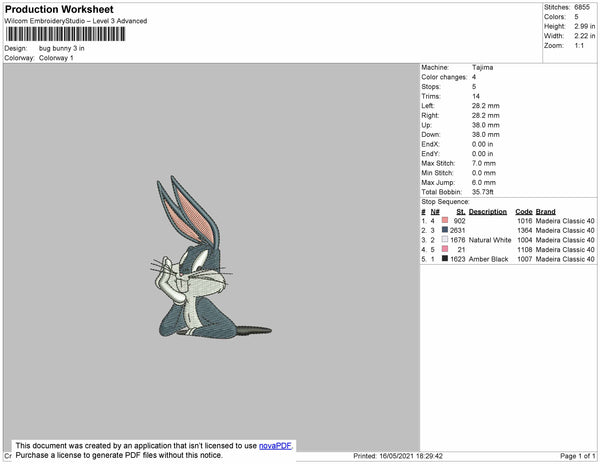Click thread code 1007
This screenshot has height=464, width=600.
(524, 259)
